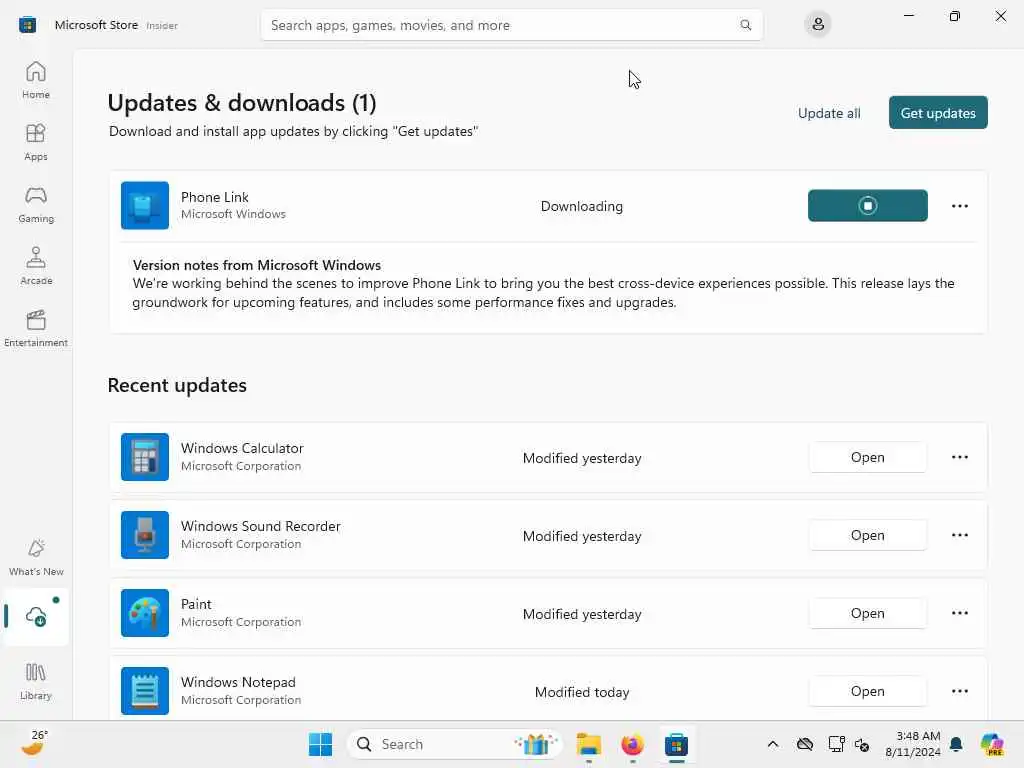
Task: Click the Recent updates heading
Action: coord(177,385)
